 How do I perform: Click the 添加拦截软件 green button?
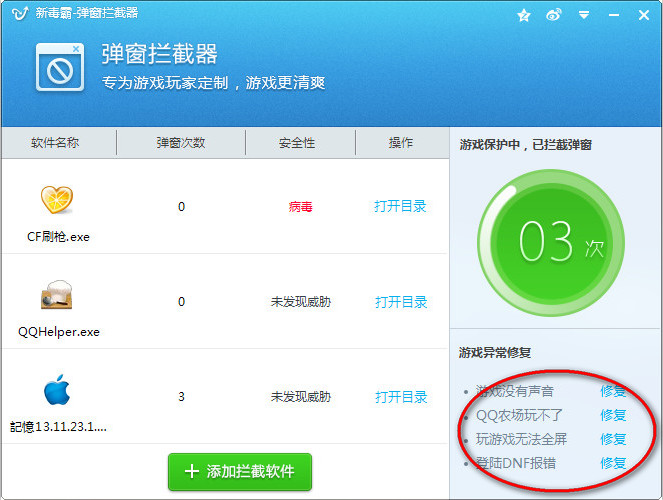[240, 472]
